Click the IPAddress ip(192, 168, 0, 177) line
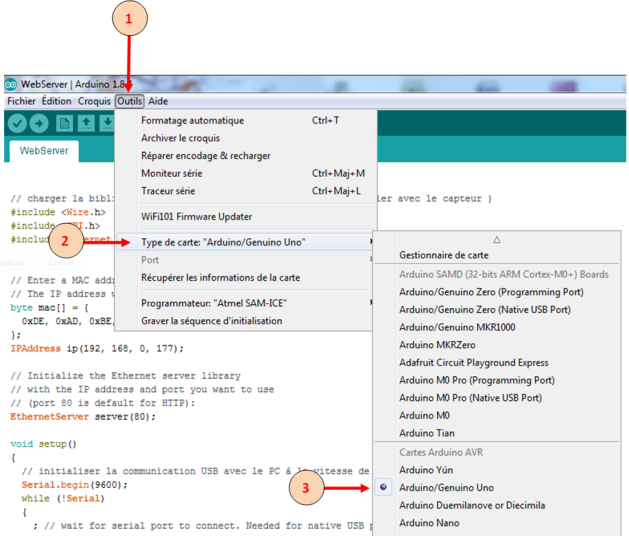Screen dimensions: 629x540 pos(97,349)
